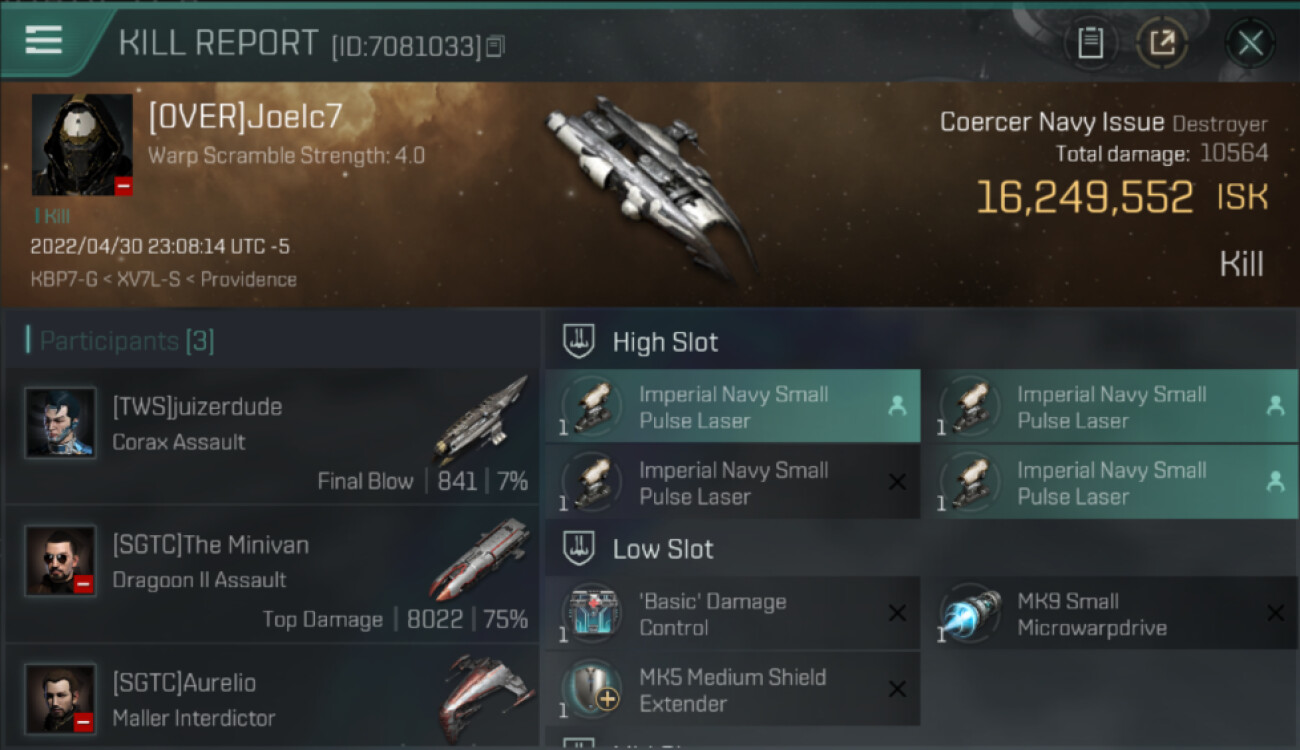Toggle destroyed Imperial Navy Small Pulse Laser X mark
The width and height of the screenshot is (1300, 750).
click(x=897, y=482)
